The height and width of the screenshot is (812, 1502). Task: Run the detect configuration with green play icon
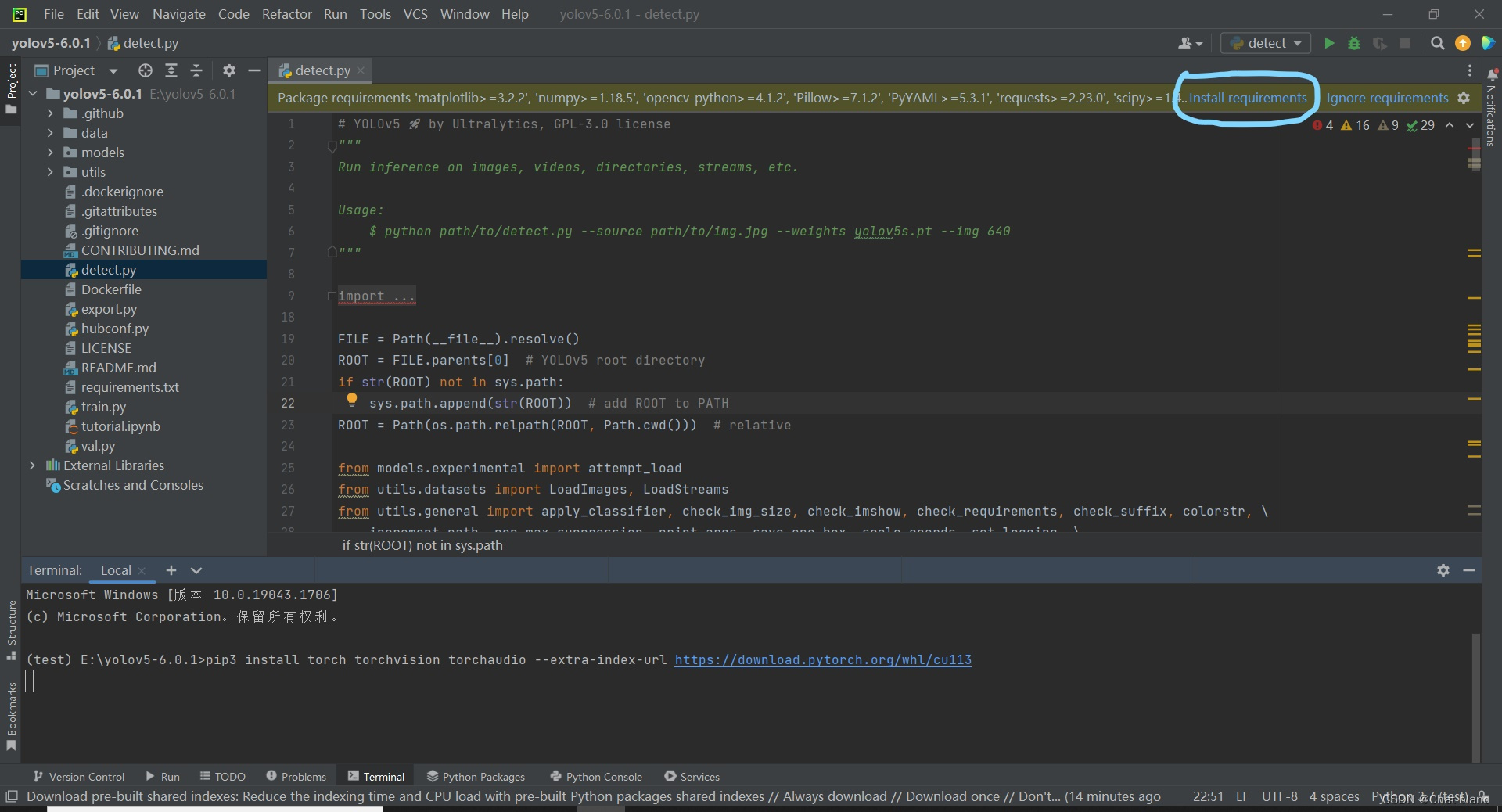click(1328, 43)
